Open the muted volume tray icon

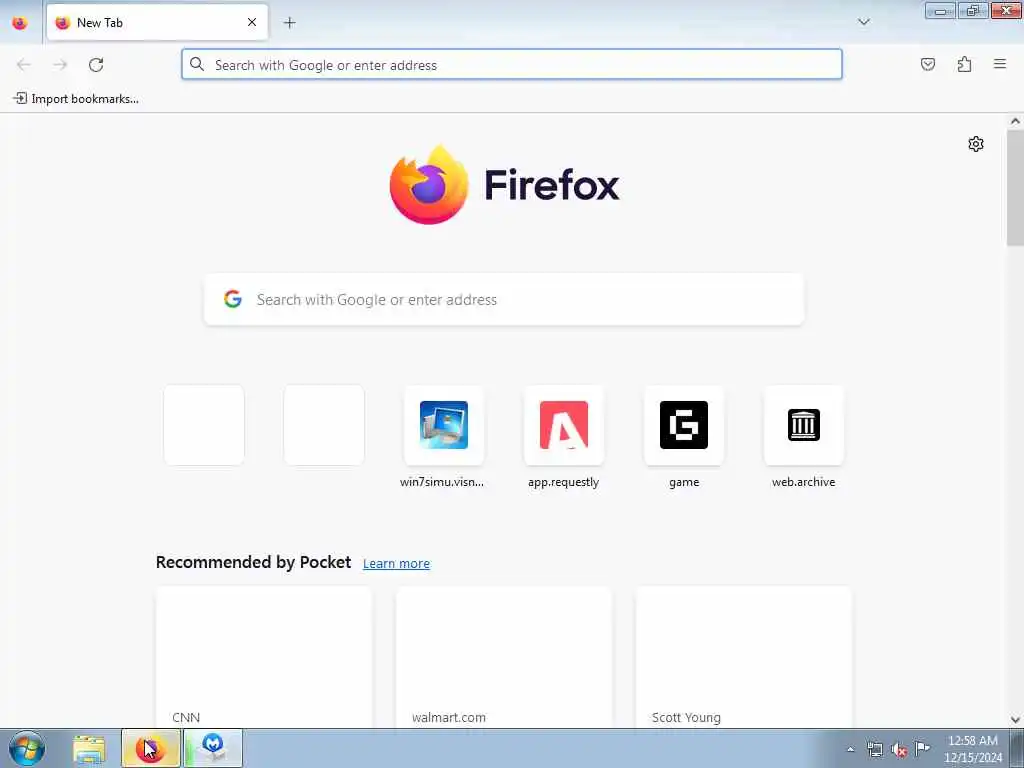click(x=899, y=750)
